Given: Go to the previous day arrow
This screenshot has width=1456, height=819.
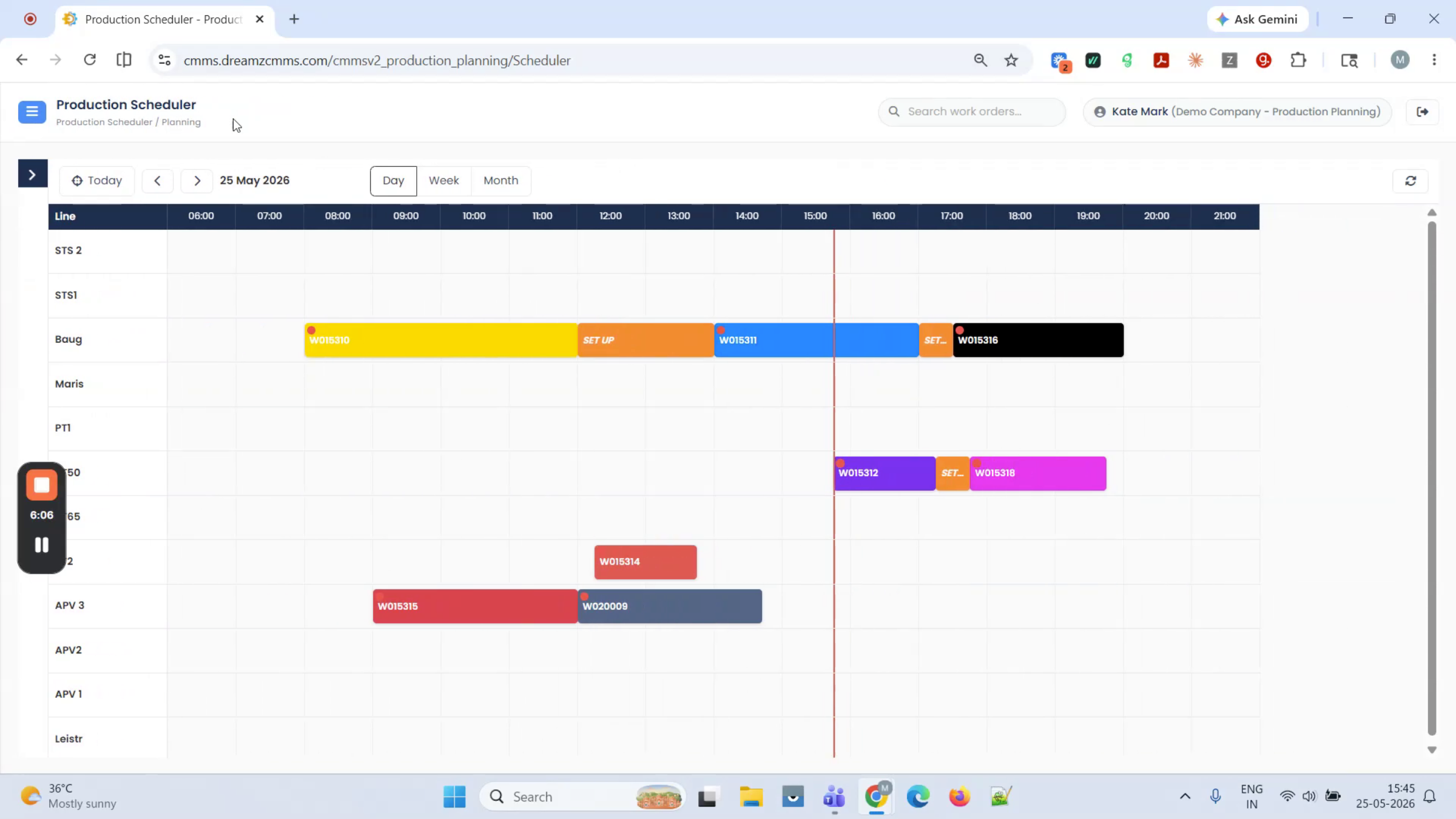Looking at the screenshot, I should (158, 181).
